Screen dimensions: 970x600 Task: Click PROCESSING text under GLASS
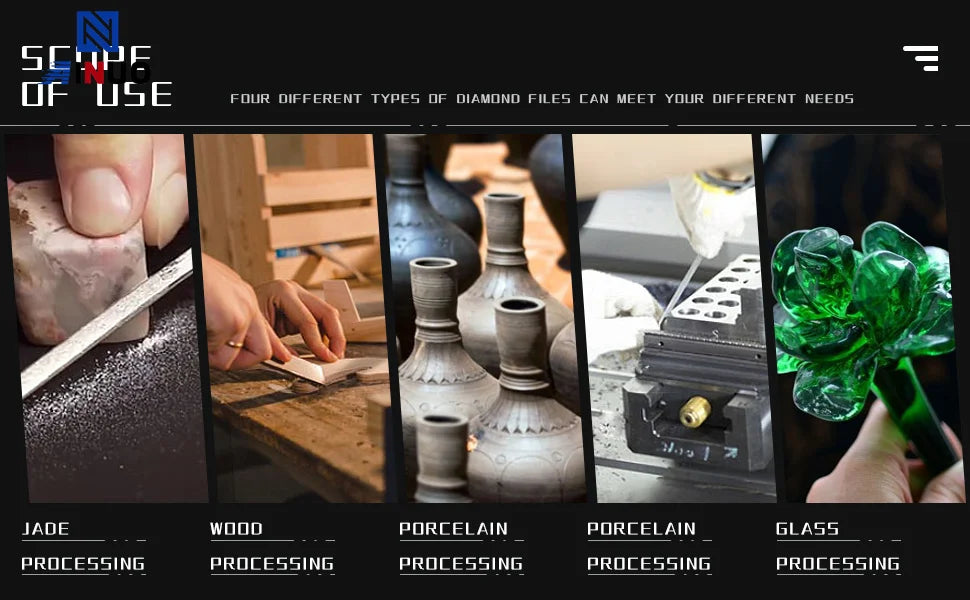[x=838, y=564]
